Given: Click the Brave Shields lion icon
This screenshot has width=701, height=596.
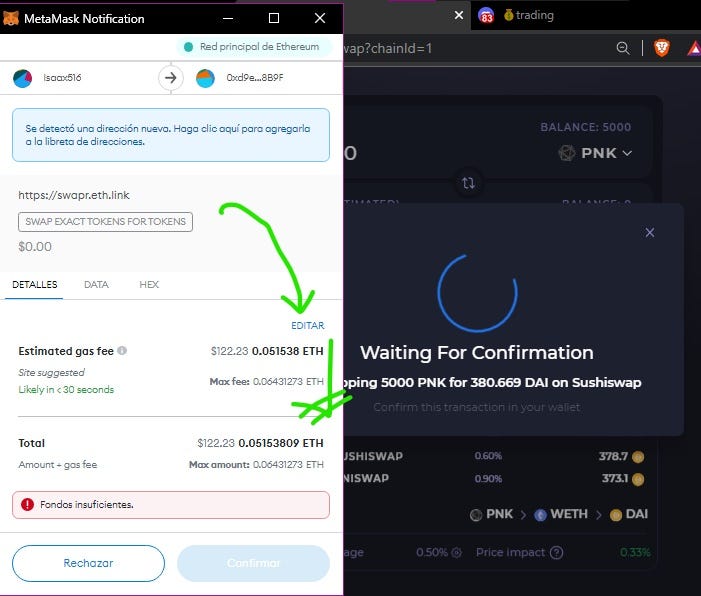Looking at the screenshot, I should tap(662, 48).
